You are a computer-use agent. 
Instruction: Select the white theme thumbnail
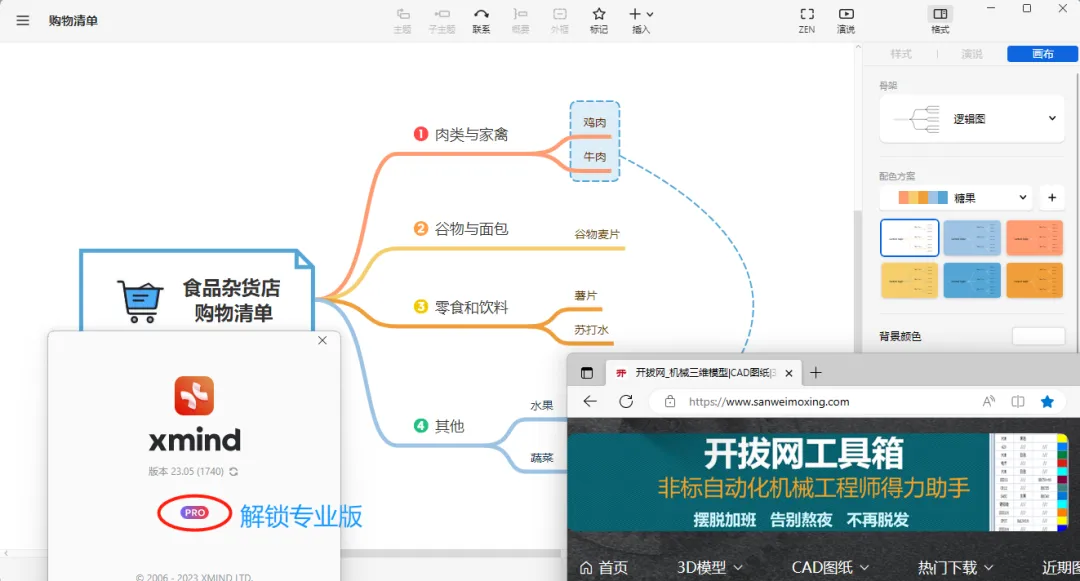(x=909, y=238)
